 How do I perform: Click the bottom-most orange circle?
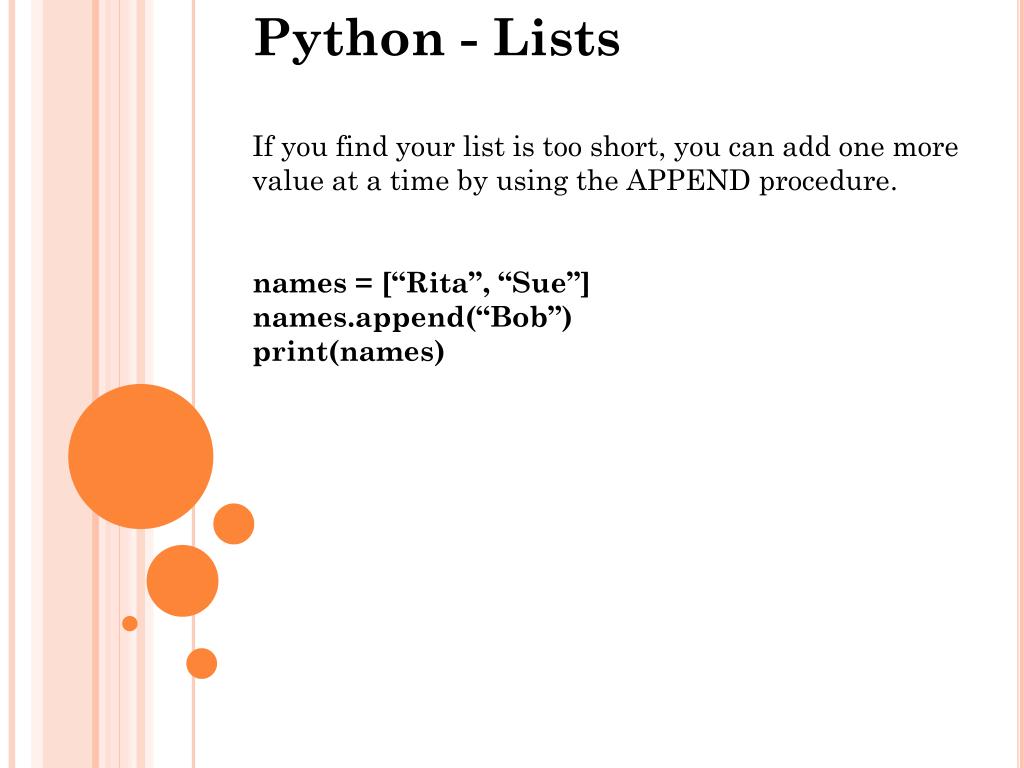coord(201,664)
